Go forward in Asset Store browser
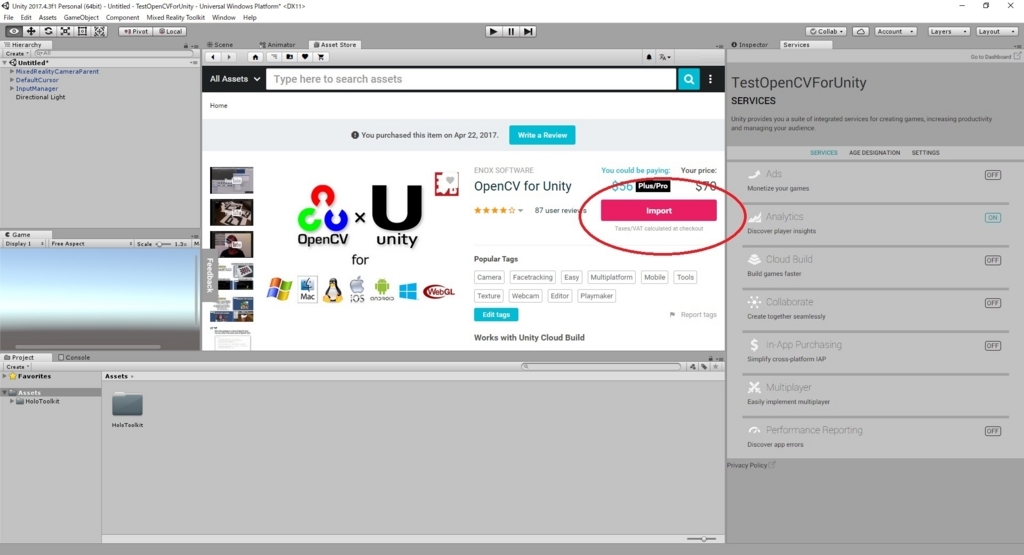The image size is (1024, 555). pyautogui.click(x=229, y=57)
